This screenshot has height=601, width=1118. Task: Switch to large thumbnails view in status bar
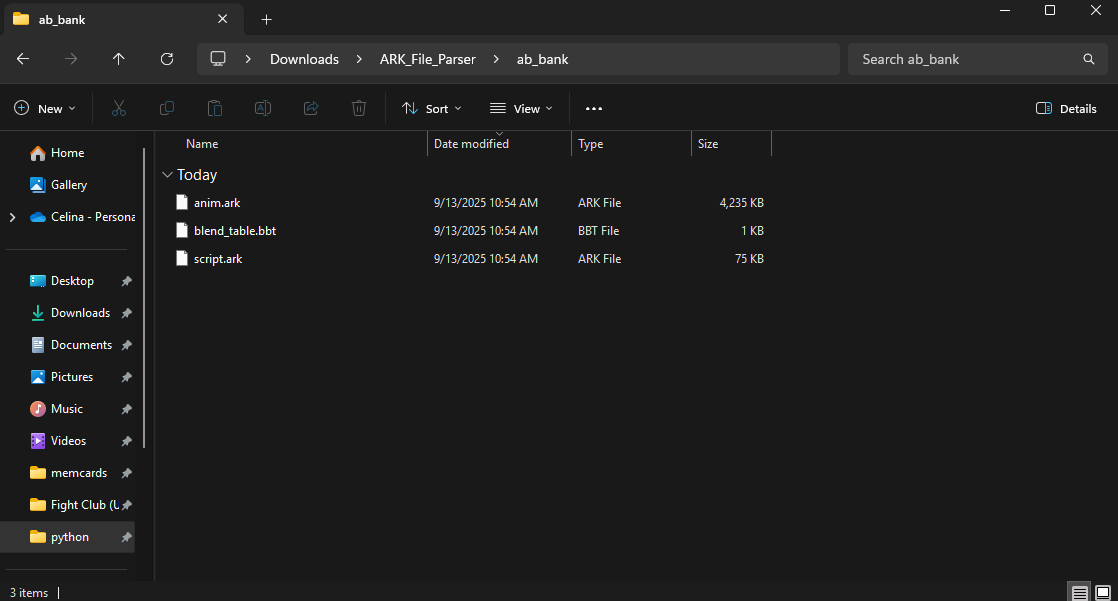tap(1103, 592)
